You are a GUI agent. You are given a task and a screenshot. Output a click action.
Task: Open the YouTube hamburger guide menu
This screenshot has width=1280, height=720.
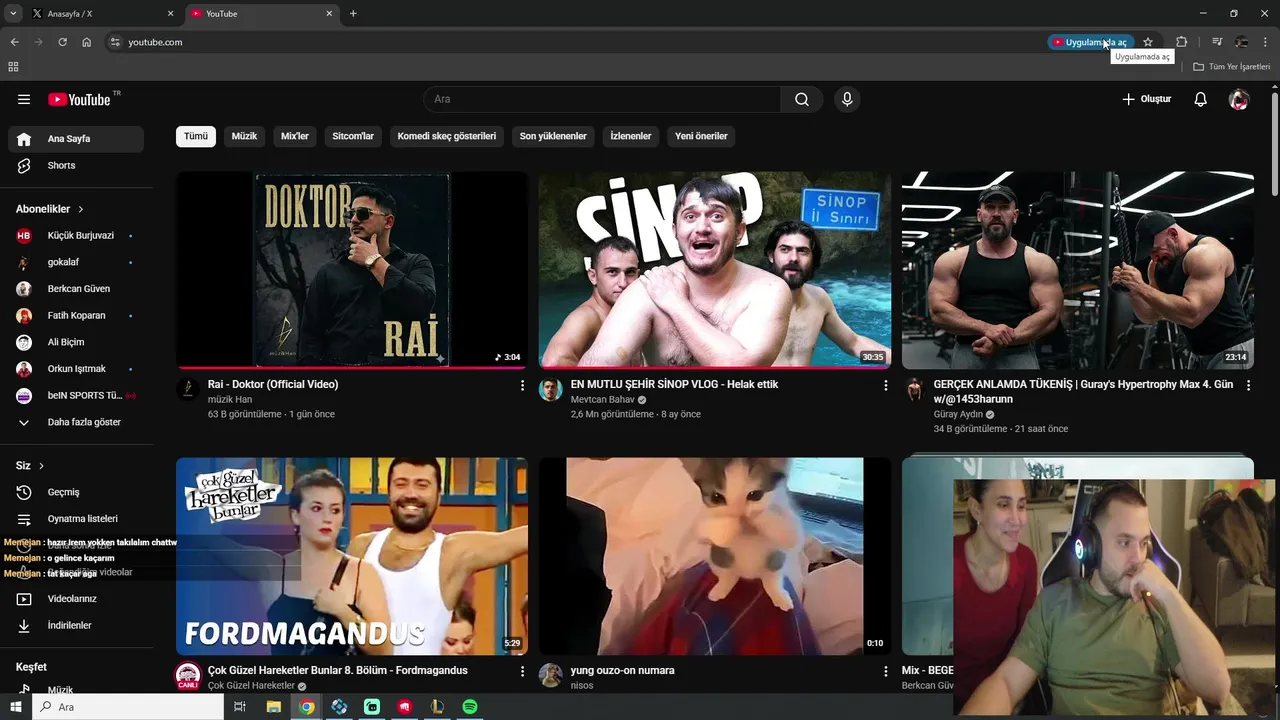pyautogui.click(x=24, y=99)
